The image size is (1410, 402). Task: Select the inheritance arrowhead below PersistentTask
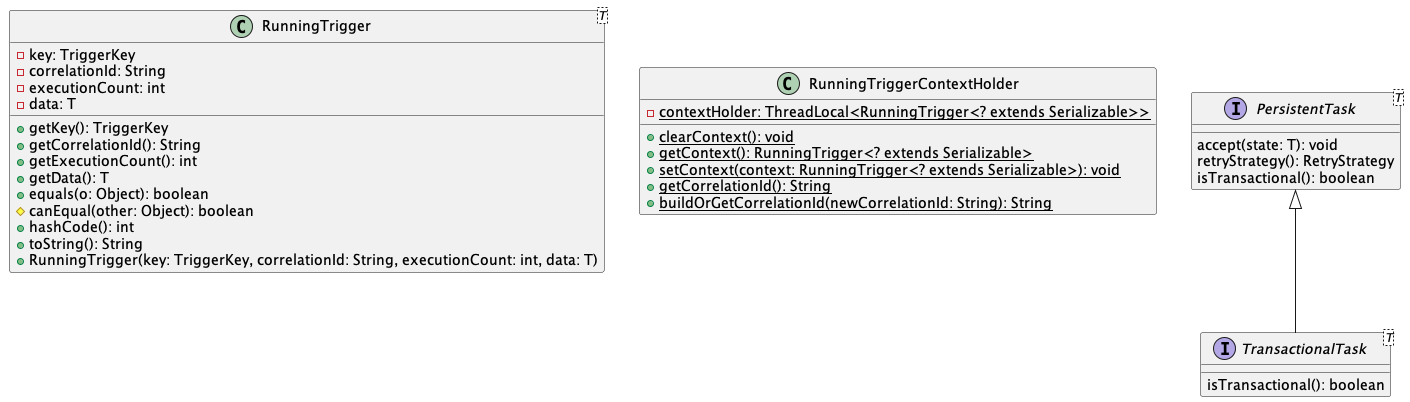tap(1295, 199)
